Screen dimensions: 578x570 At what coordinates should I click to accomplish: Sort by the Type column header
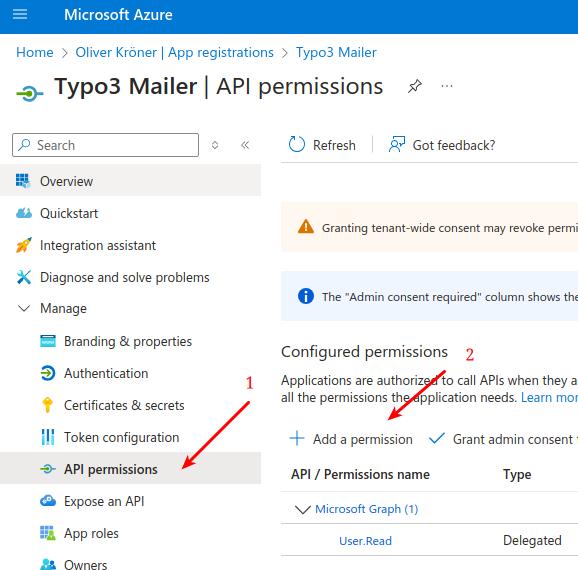(517, 475)
